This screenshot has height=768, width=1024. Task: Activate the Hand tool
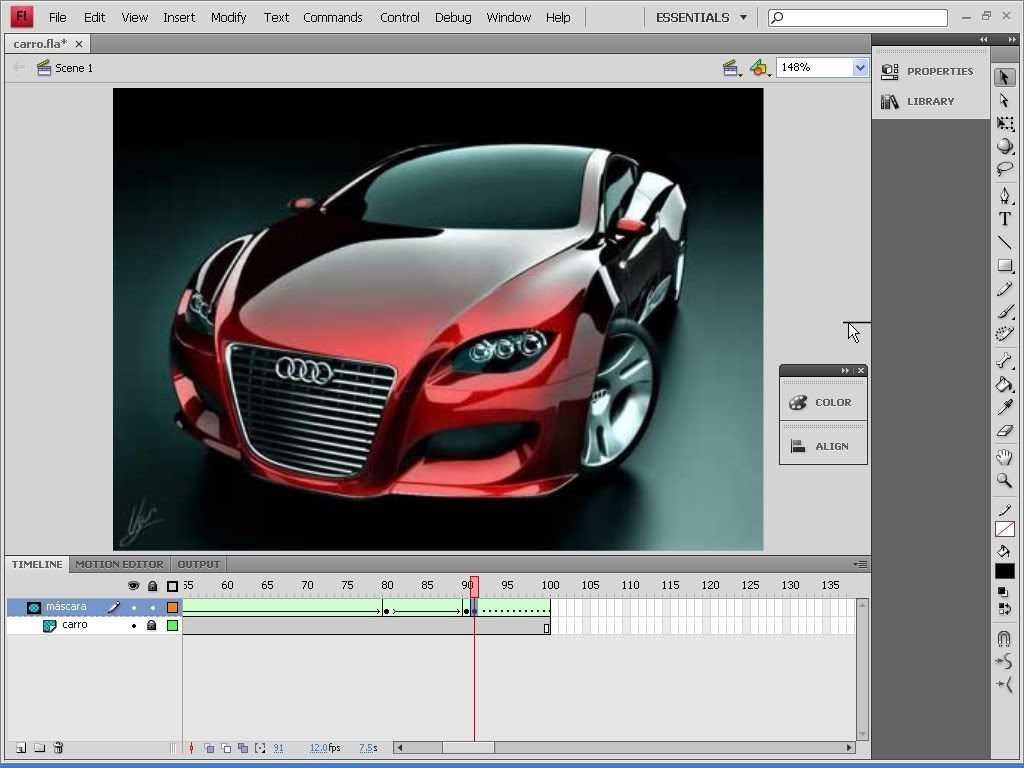coord(1005,457)
